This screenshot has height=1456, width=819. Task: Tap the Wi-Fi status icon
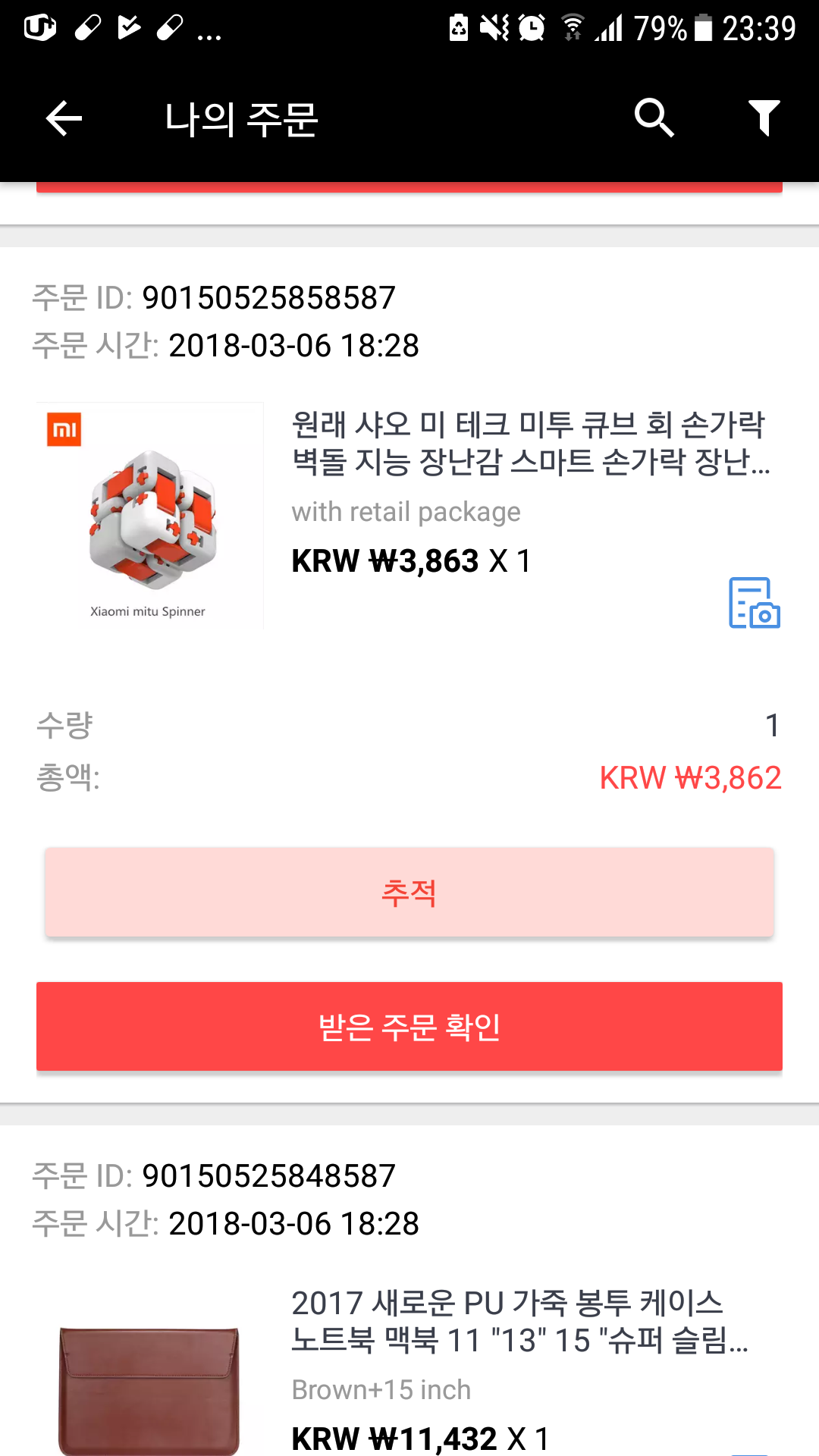pos(573,27)
